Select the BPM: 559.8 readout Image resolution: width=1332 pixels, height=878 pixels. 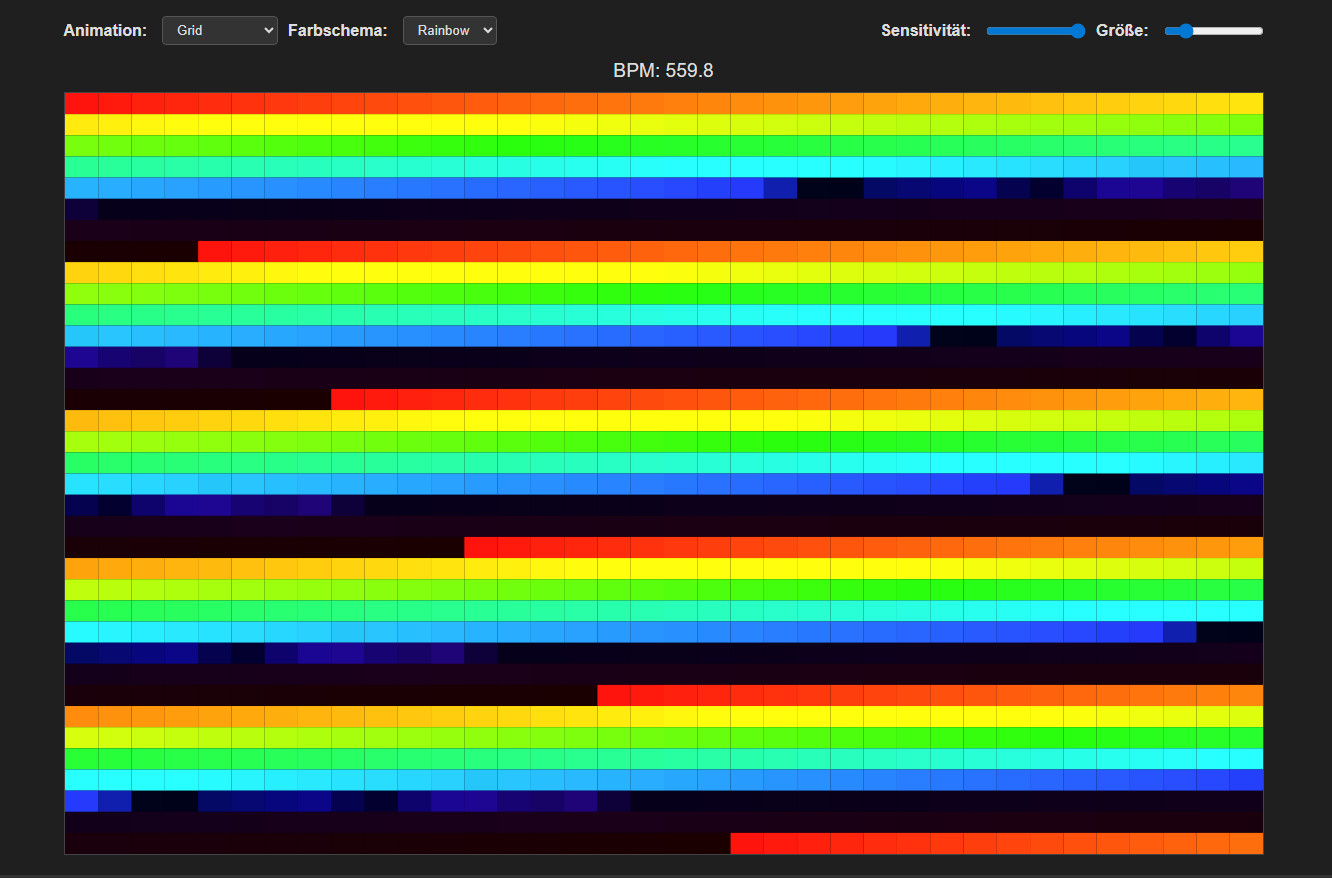(x=664, y=70)
